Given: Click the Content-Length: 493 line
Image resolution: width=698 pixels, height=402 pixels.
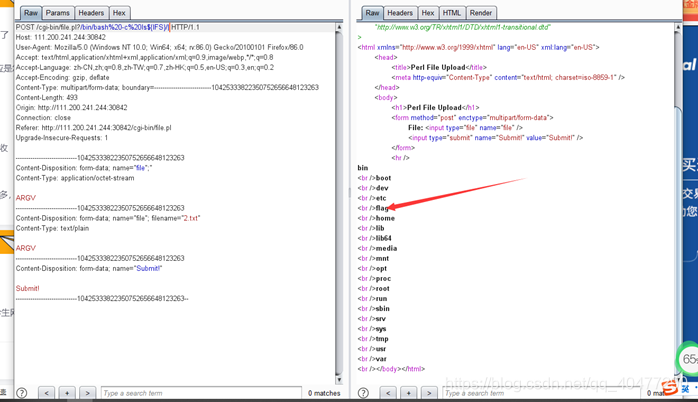Looking at the screenshot, I should click(x=47, y=97).
